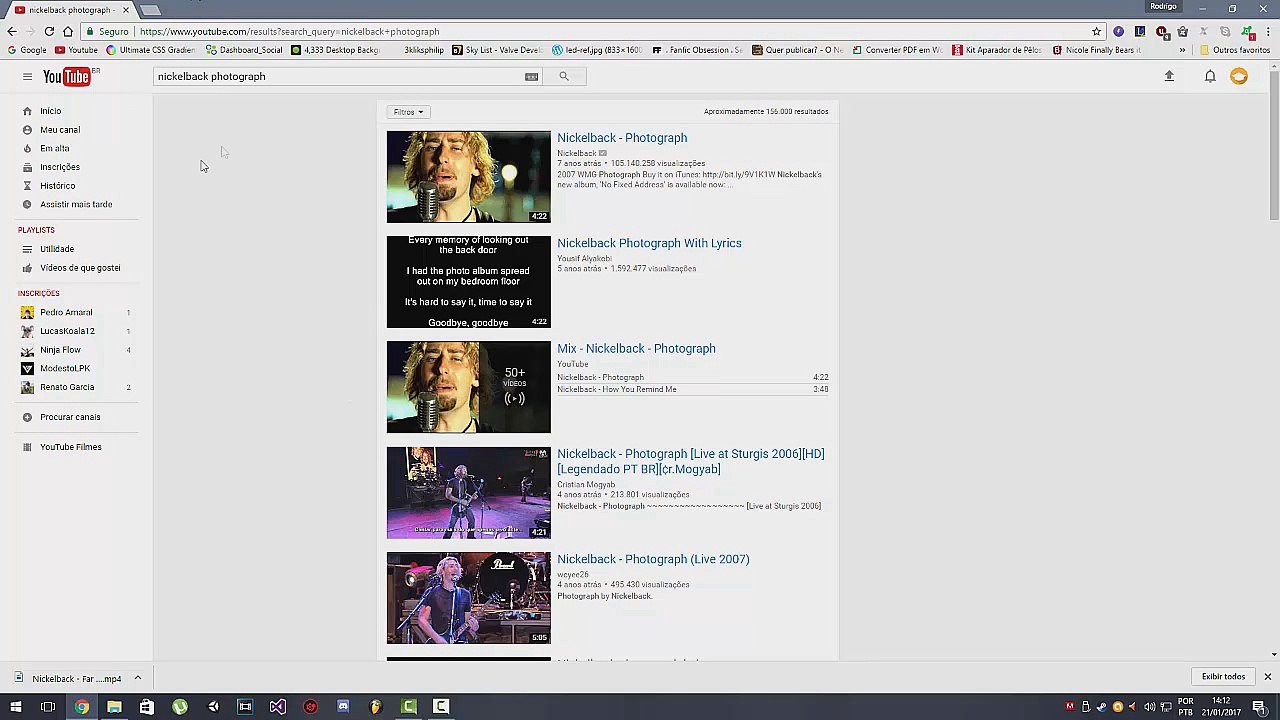Open the Mix - Nickelback - Photograph title
Screen dimensions: 1280x720
coord(636,349)
